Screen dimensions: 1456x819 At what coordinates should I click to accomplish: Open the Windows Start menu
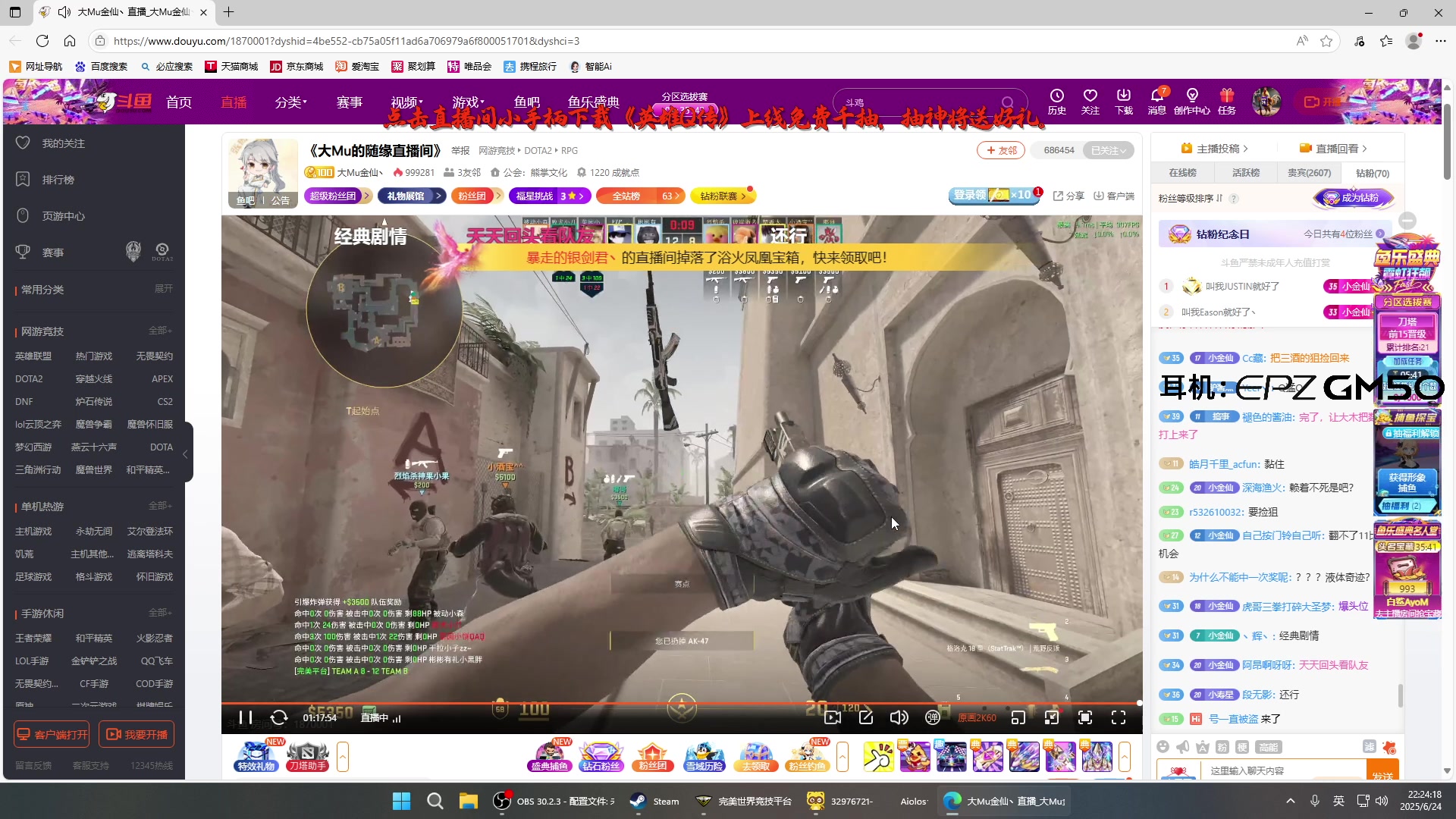401,801
